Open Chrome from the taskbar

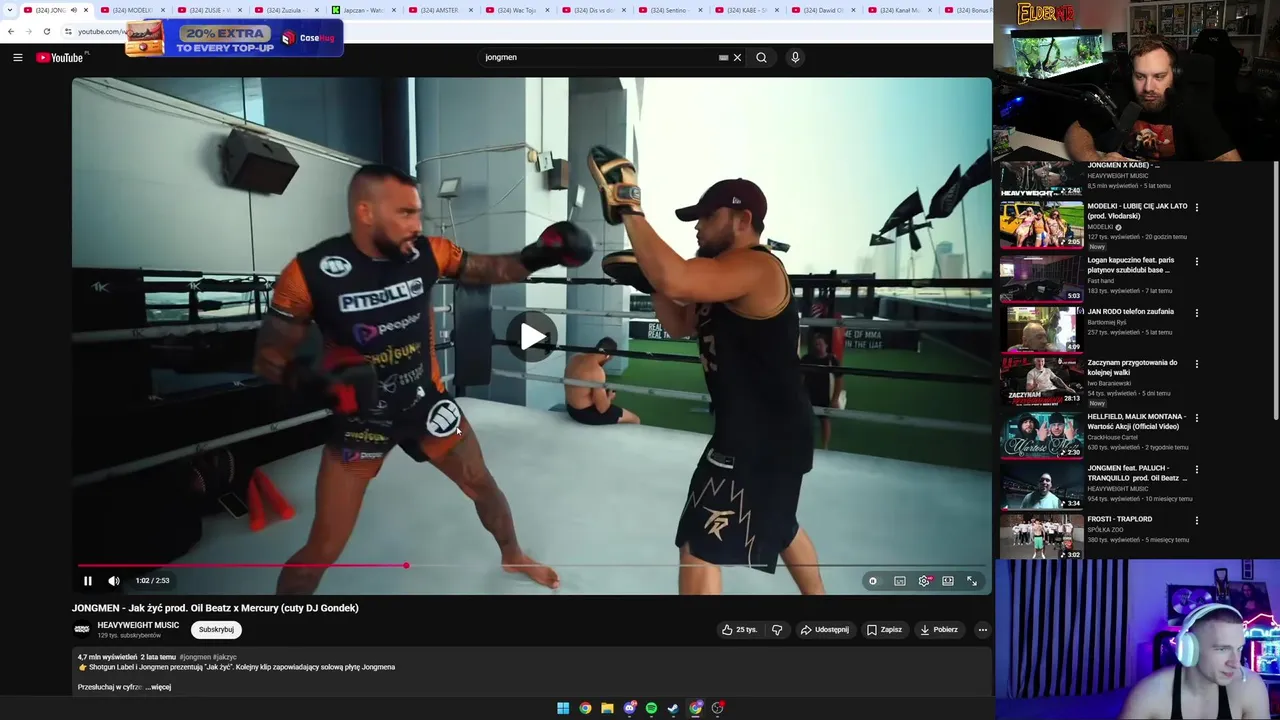coord(585,708)
